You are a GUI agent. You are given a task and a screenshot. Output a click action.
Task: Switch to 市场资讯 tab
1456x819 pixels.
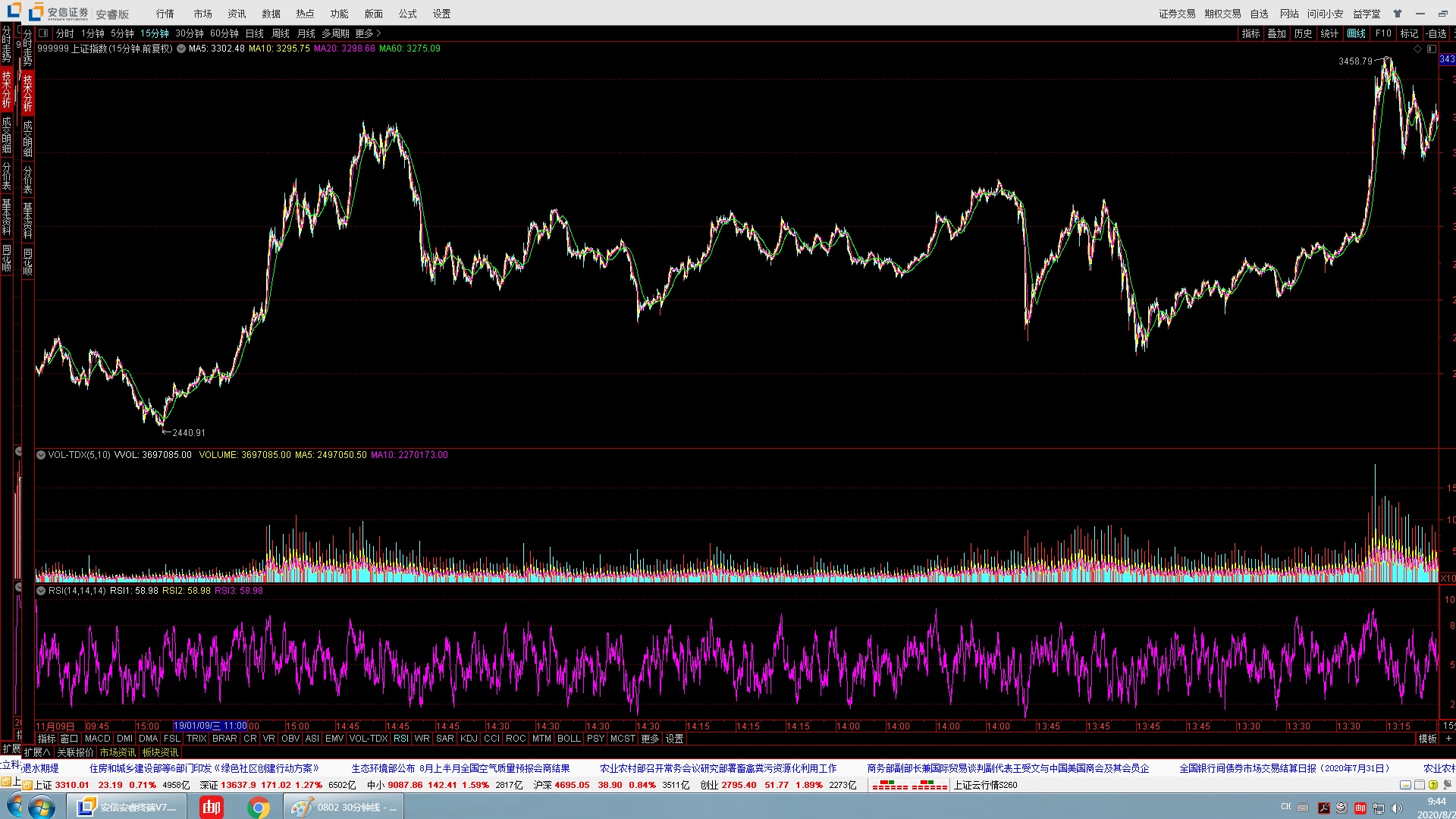118,752
